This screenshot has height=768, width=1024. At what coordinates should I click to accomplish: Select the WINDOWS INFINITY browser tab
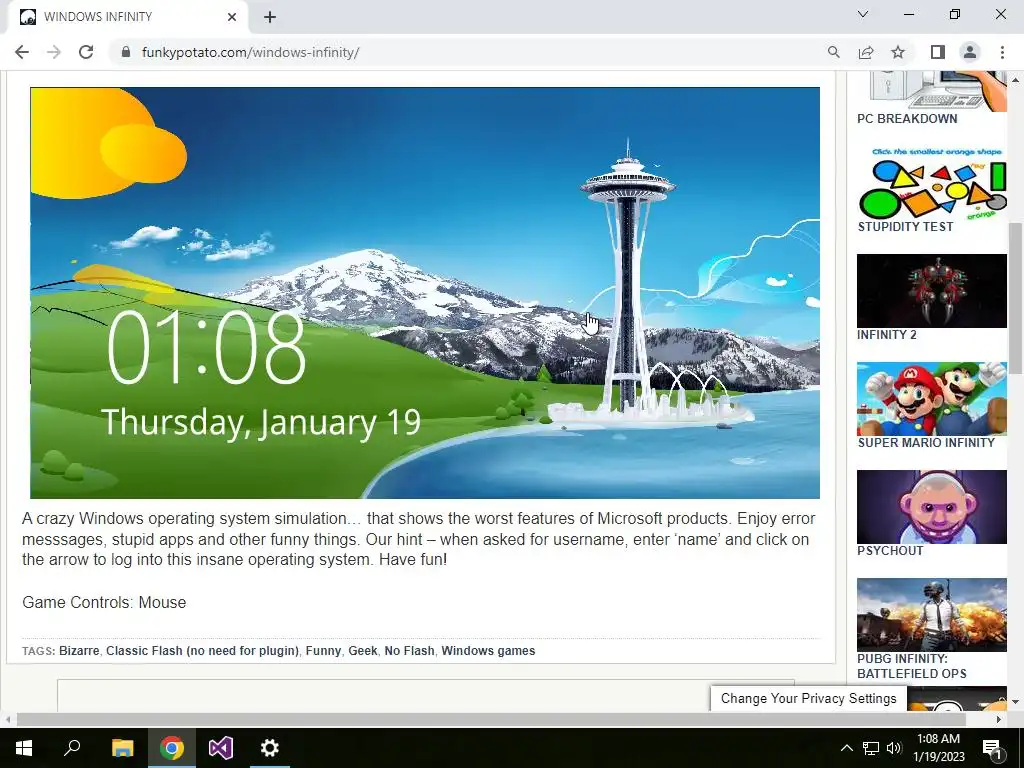coord(127,17)
